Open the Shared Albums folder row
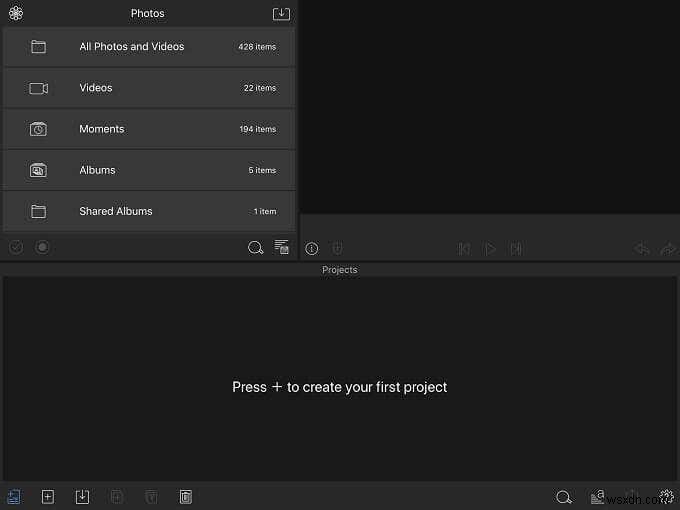680x510 pixels. (x=149, y=212)
